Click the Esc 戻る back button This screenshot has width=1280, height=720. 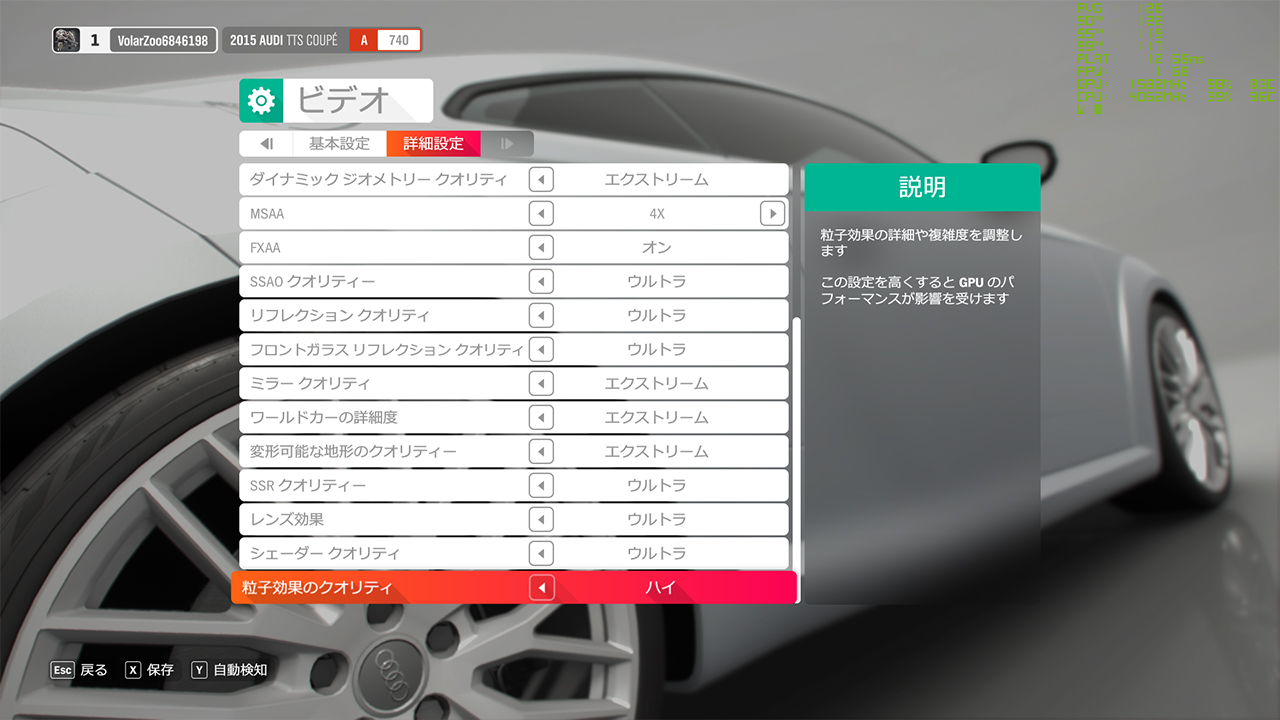click(x=79, y=670)
